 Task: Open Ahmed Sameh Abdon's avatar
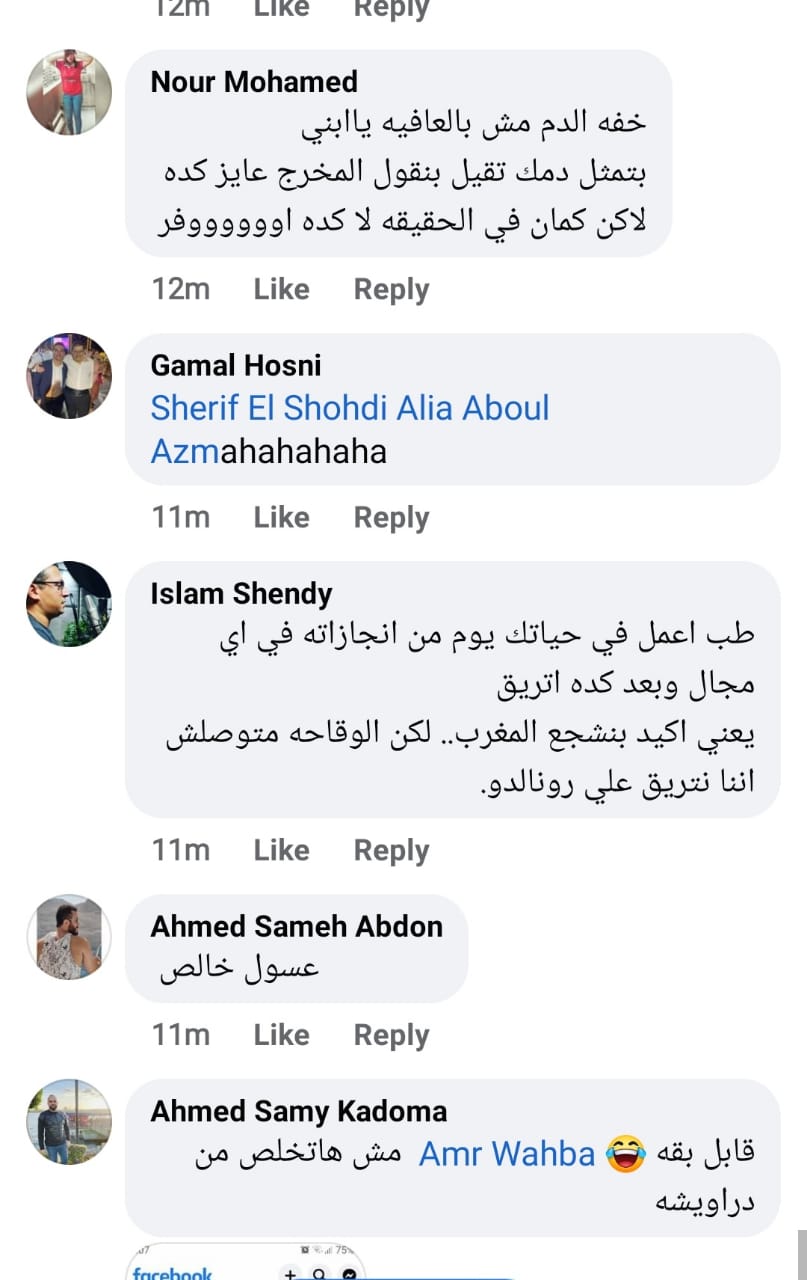tap(69, 937)
